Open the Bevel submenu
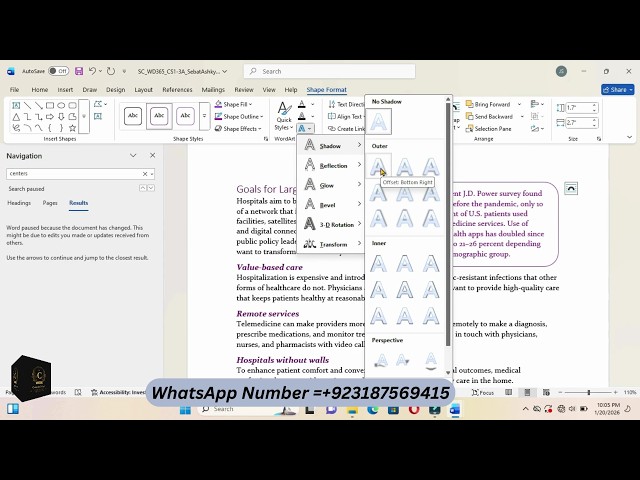 click(x=331, y=204)
